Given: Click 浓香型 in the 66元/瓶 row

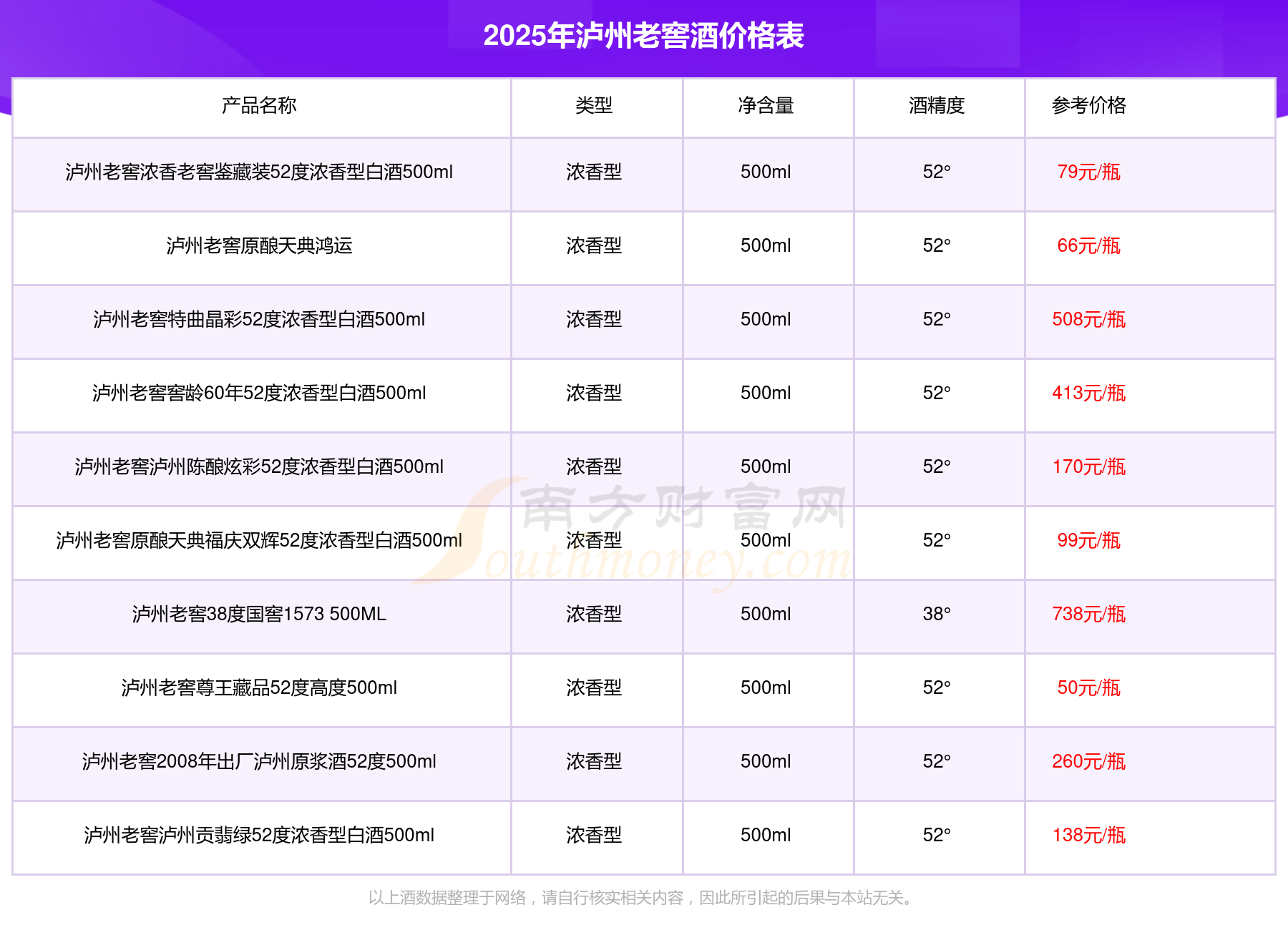Looking at the screenshot, I should pos(594,245).
